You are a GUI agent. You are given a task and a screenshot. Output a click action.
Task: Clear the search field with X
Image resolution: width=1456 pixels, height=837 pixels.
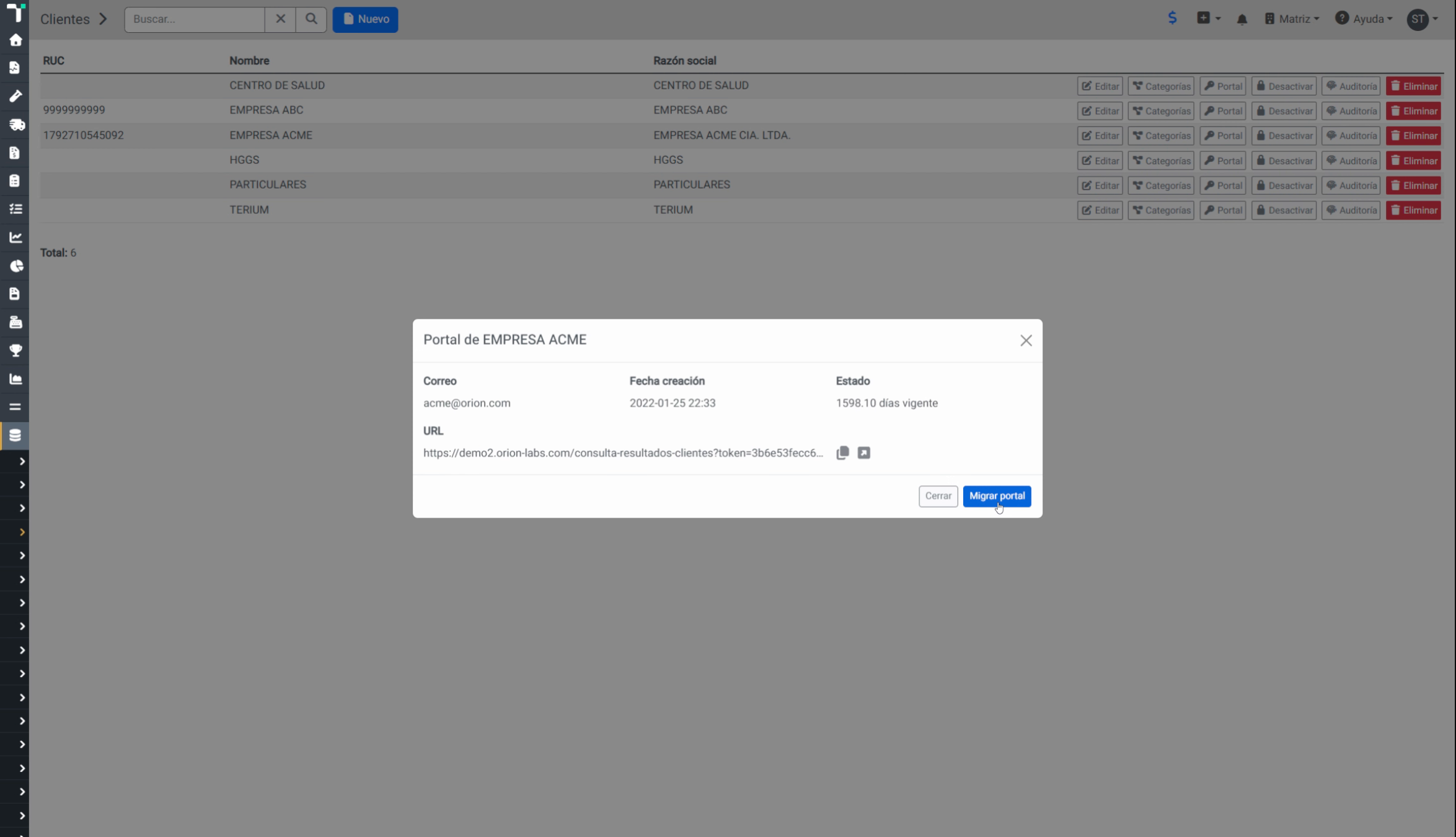click(x=280, y=19)
